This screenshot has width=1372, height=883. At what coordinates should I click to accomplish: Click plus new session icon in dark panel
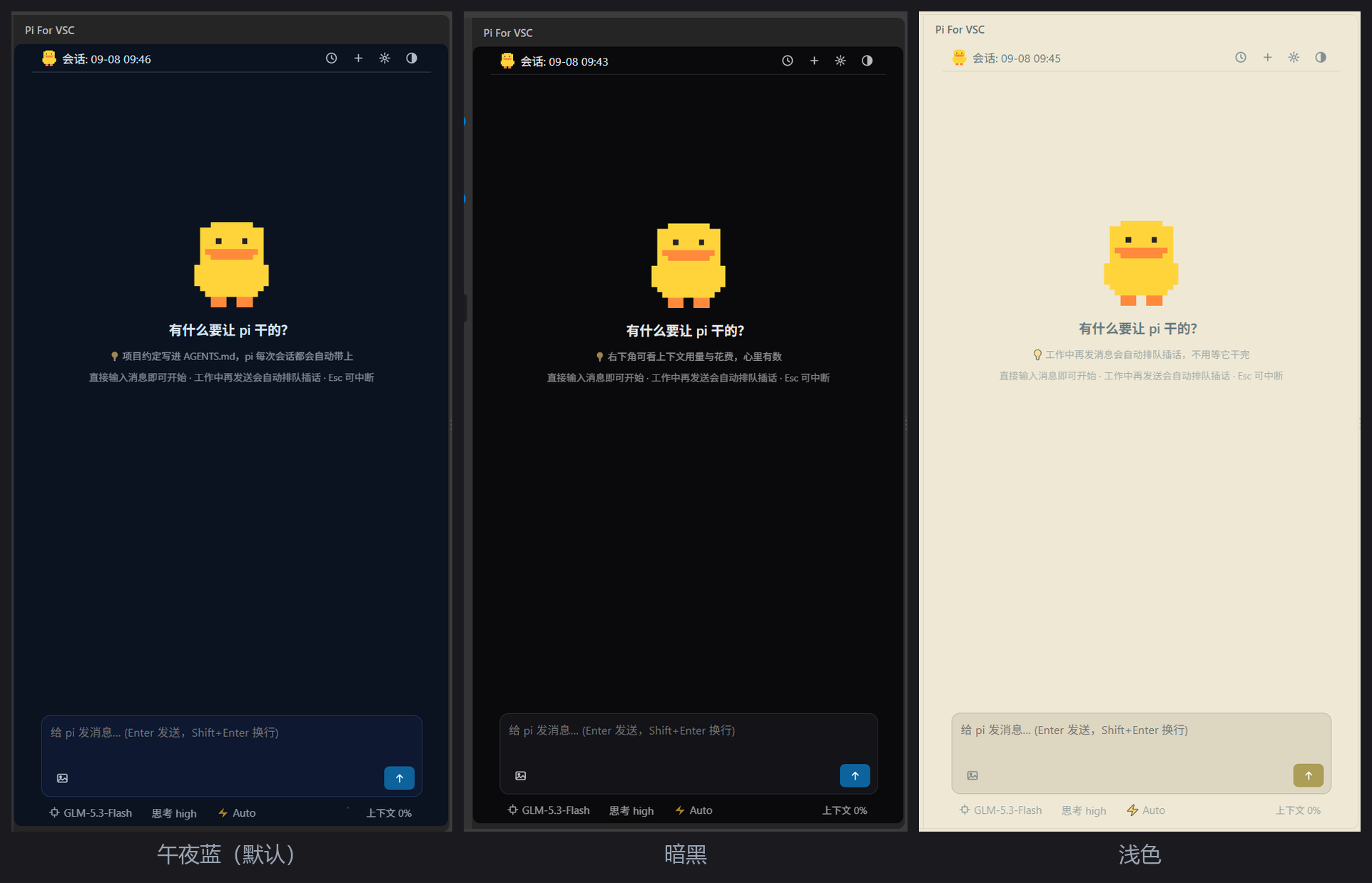814,61
